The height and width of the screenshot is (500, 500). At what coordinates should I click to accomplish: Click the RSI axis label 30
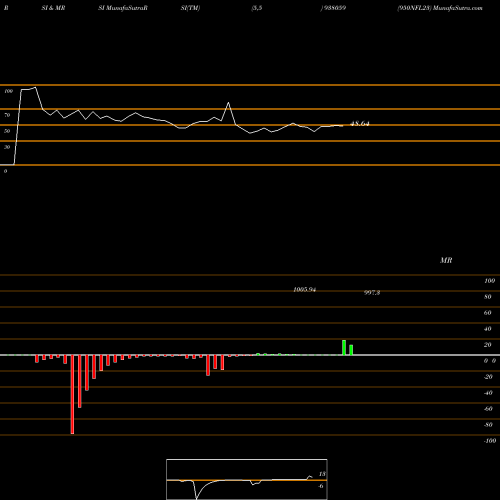click(x=7, y=147)
